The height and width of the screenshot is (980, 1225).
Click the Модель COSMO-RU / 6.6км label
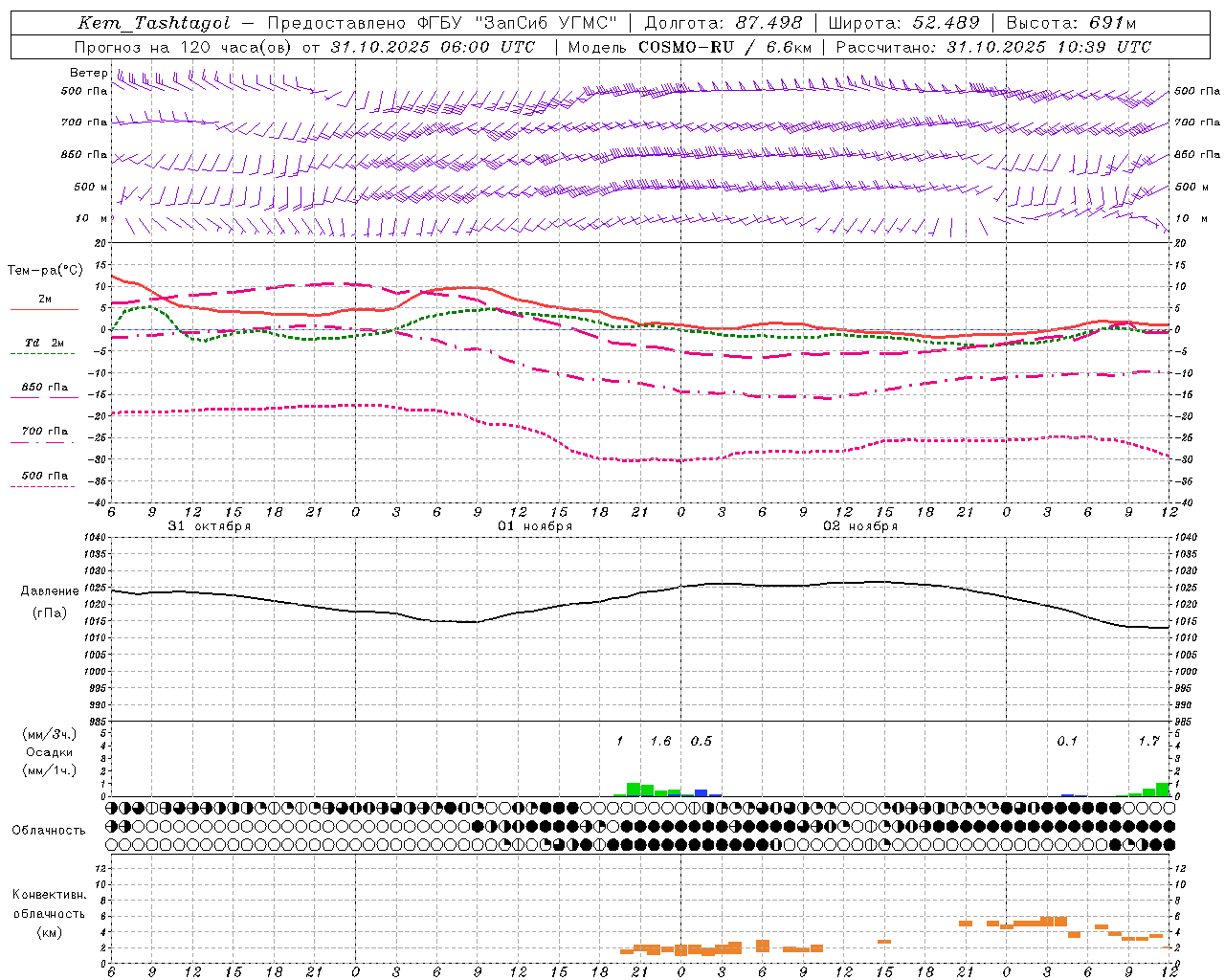[x=690, y=47]
